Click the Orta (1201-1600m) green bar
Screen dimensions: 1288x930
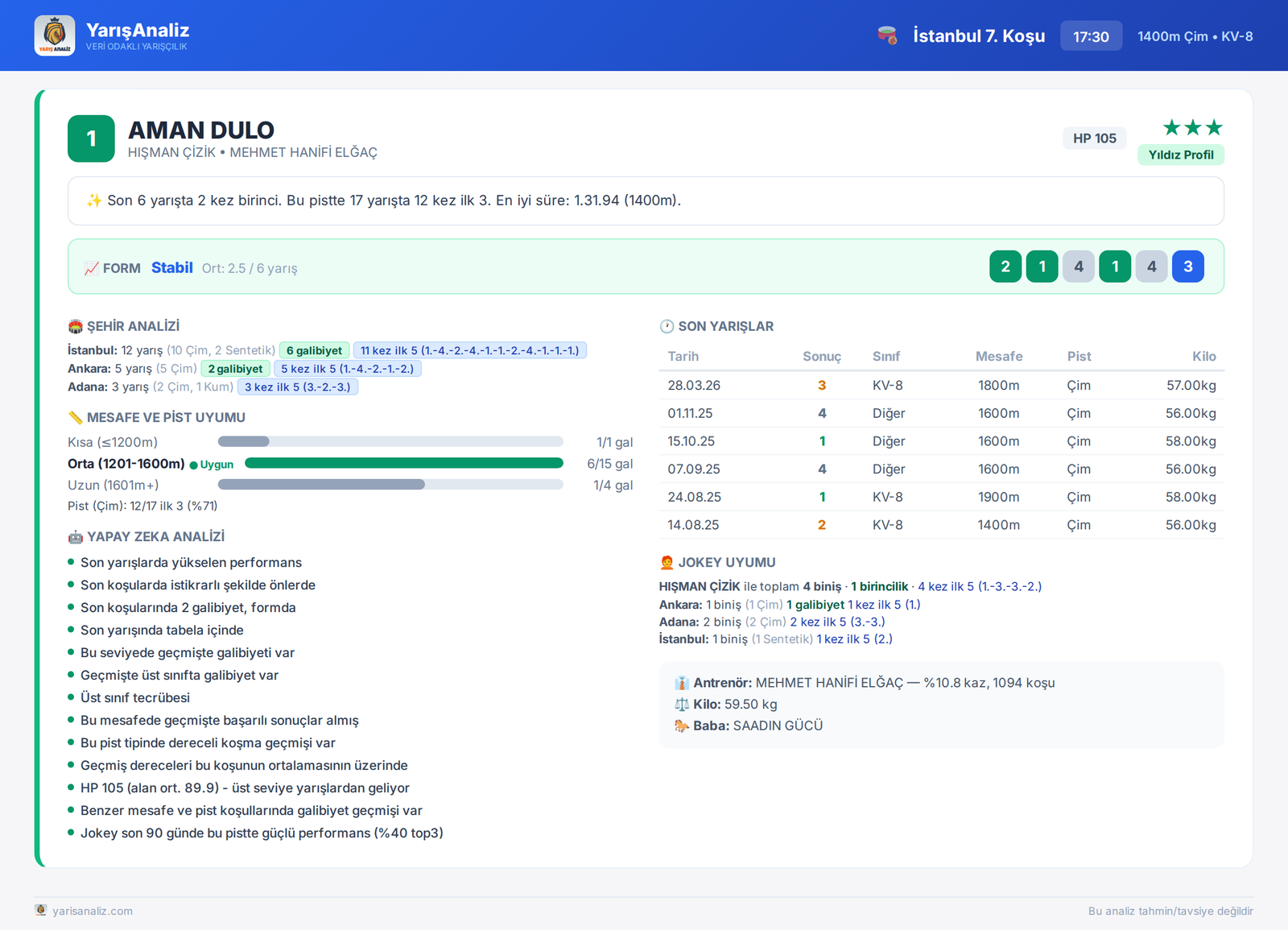pyautogui.click(x=404, y=463)
